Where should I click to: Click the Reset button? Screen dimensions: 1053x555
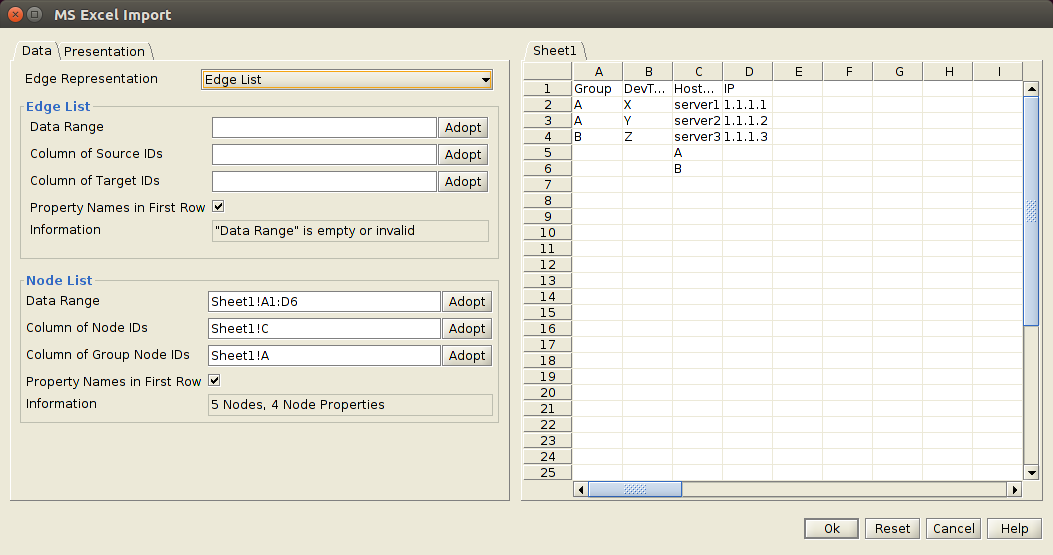892,529
